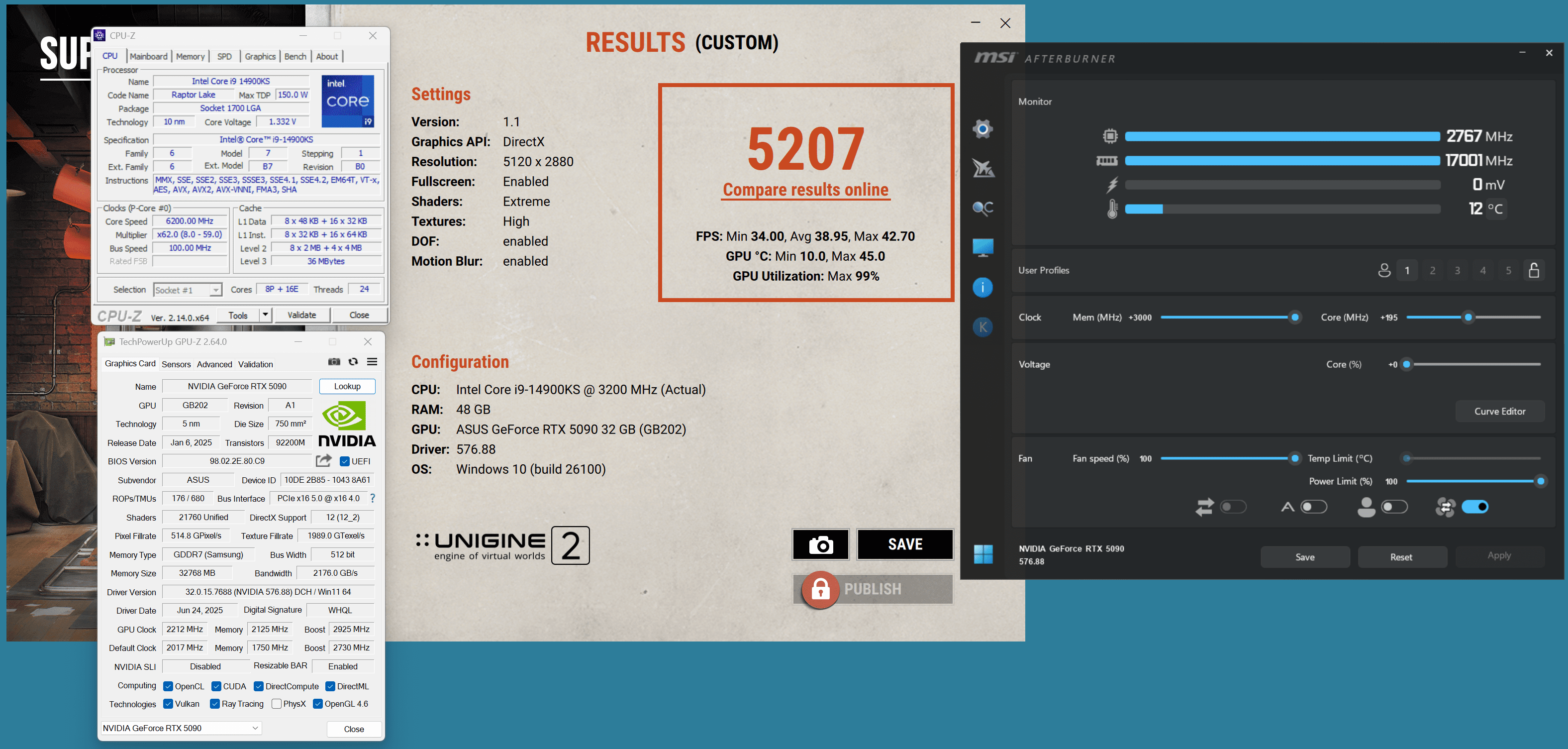Open the Memory tab in CPU-Z
This screenshot has width=1568, height=749.
(x=191, y=56)
